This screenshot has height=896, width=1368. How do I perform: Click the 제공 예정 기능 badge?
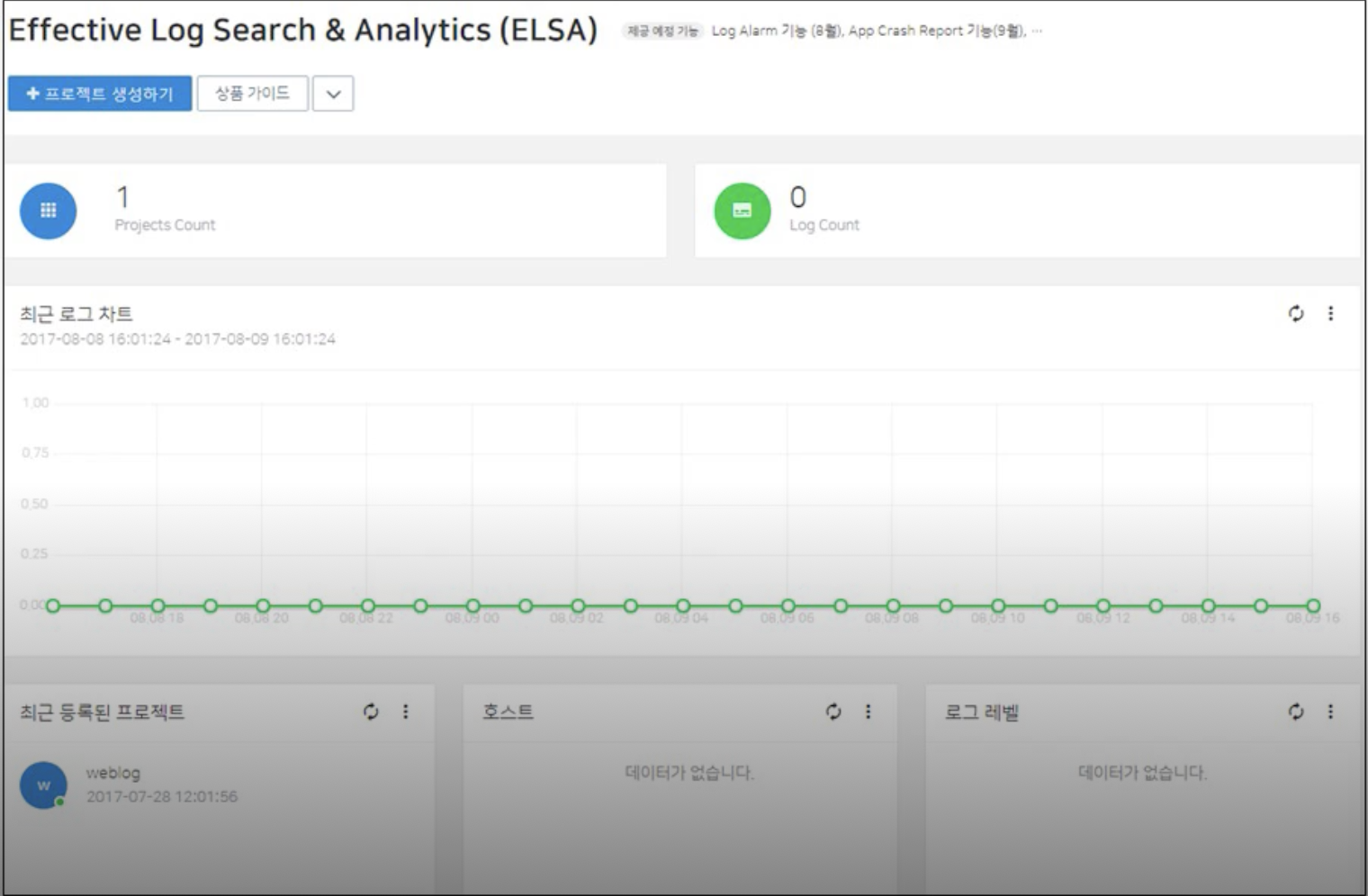point(662,31)
